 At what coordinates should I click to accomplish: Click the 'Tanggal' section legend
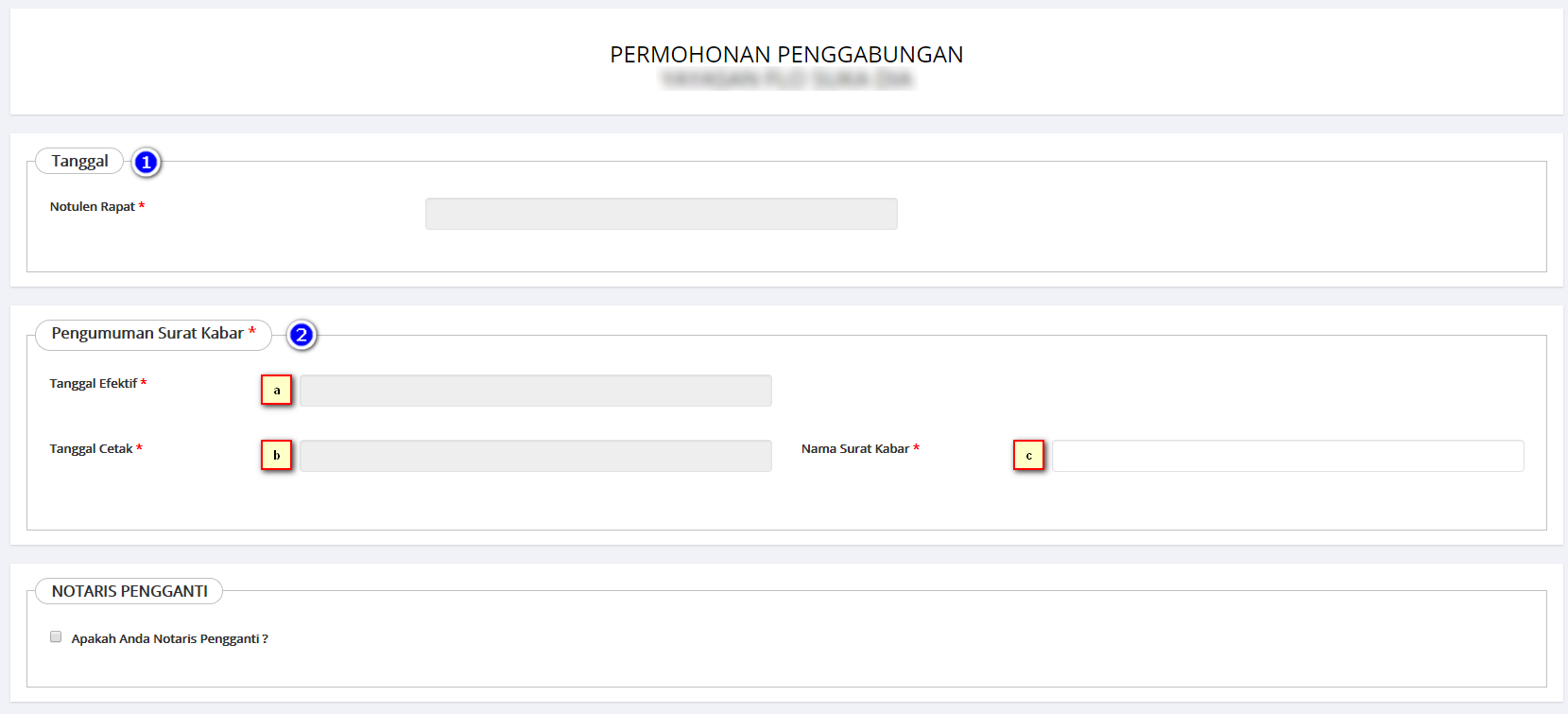point(80,162)
